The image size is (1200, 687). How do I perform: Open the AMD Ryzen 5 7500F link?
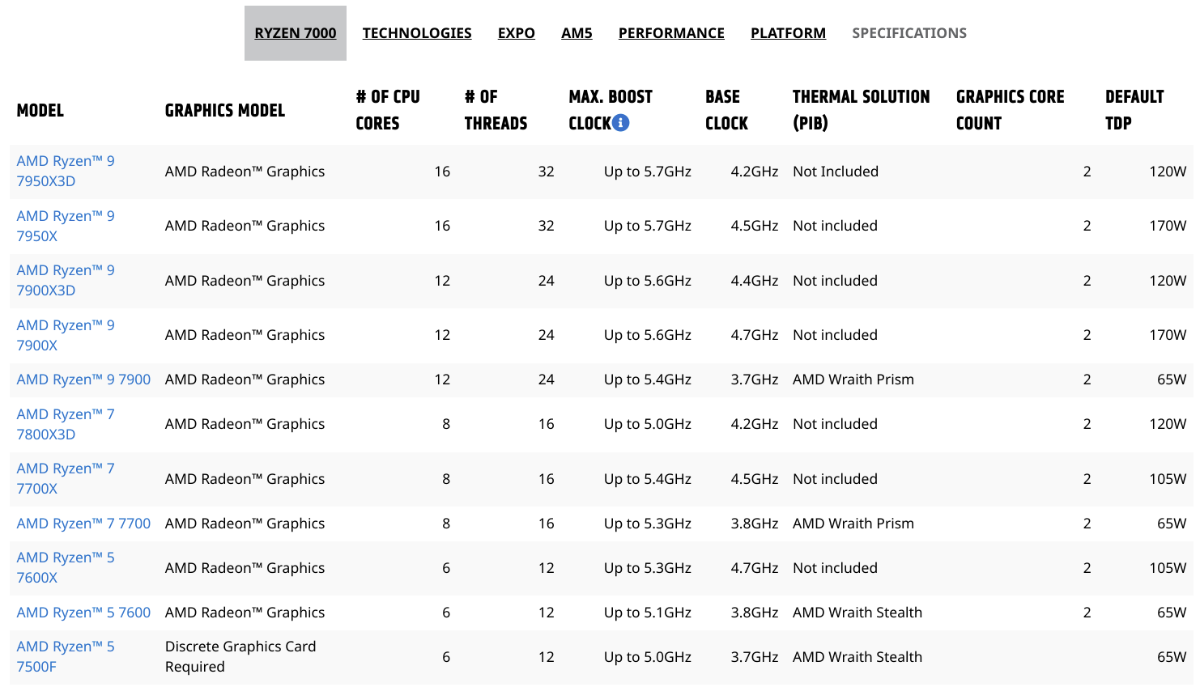tap(66, 657)
